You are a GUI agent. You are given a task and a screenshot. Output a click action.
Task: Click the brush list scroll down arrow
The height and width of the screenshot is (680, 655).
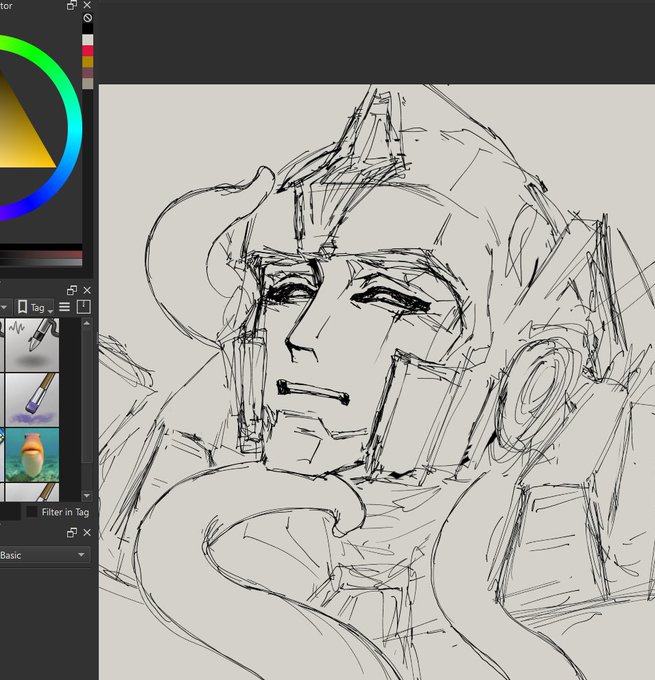(x=87, y=495)
